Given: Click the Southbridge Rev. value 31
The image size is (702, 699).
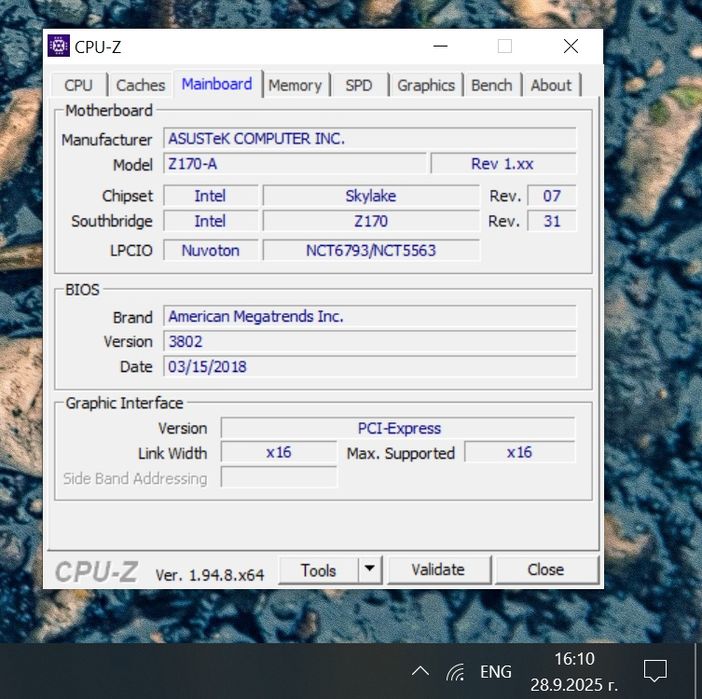Looking at the screenshot, I should click(552, 221).
